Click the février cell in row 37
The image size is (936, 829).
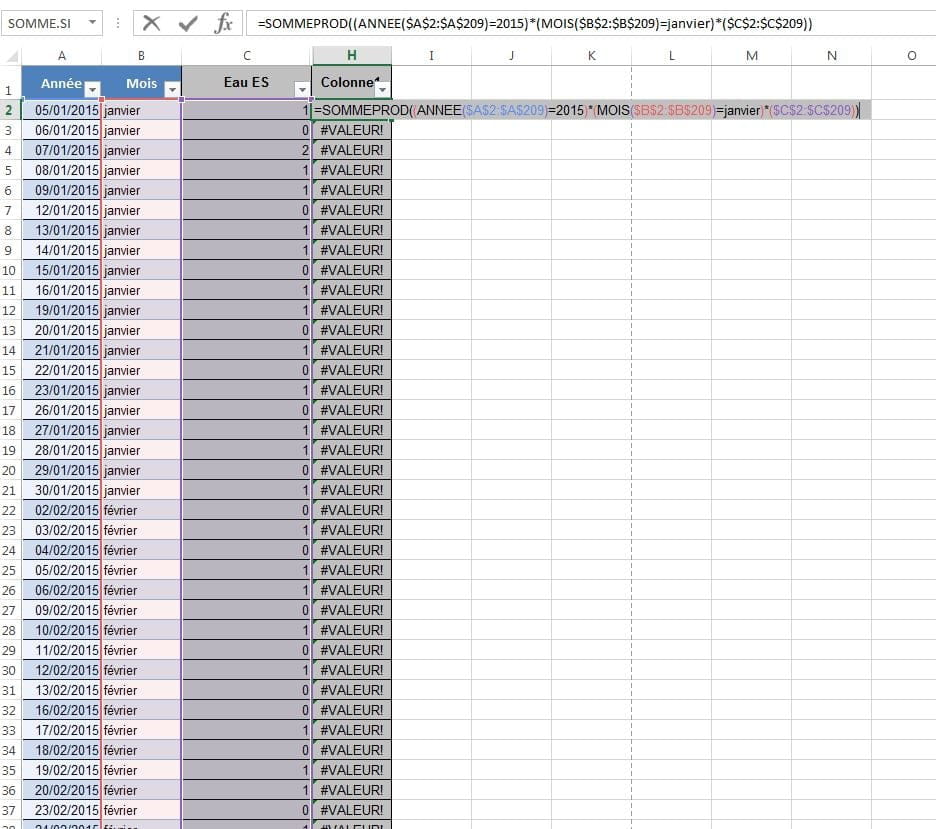pos(141,810)
